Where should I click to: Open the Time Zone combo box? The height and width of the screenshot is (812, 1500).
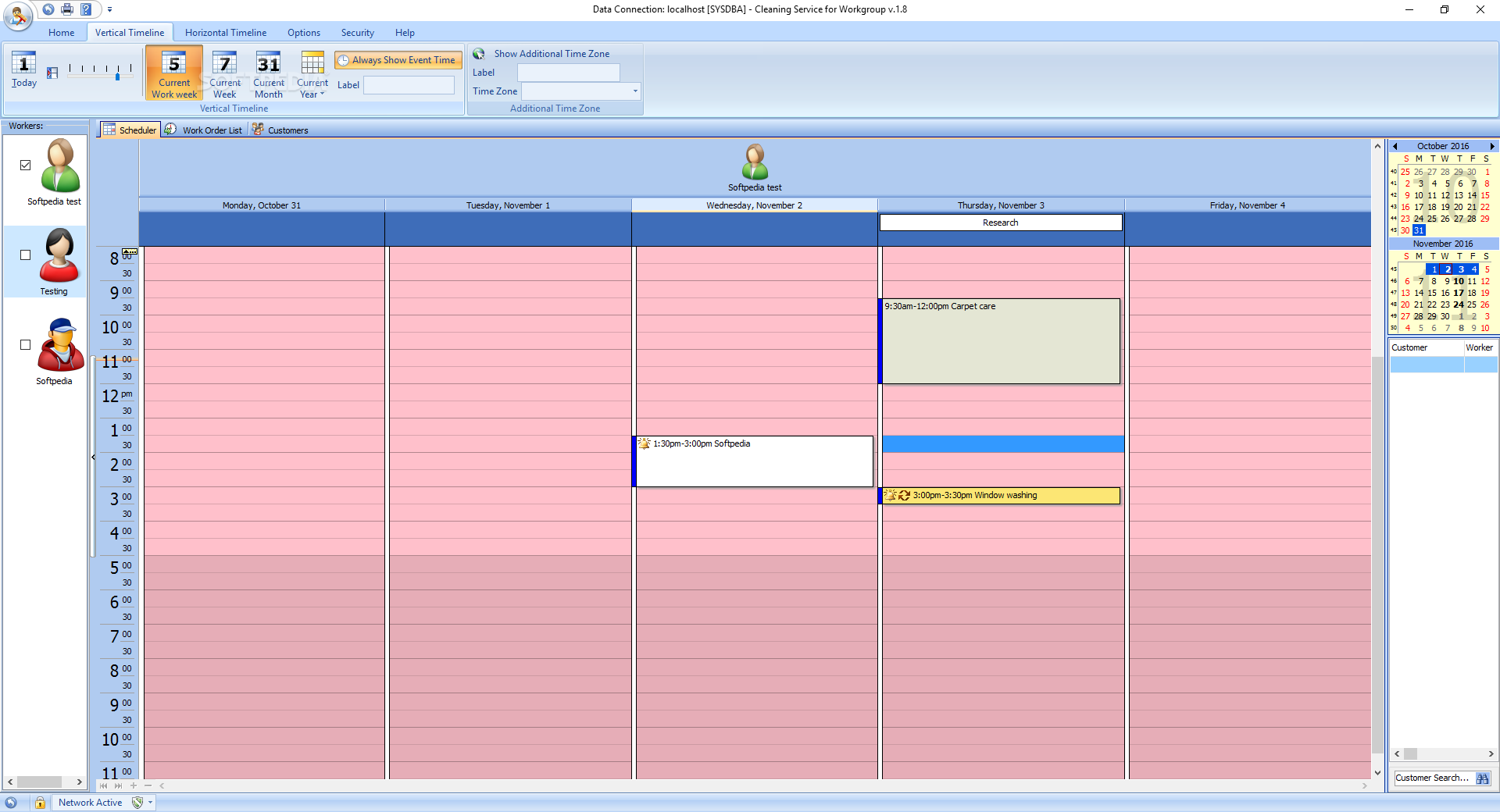(580, 91)
